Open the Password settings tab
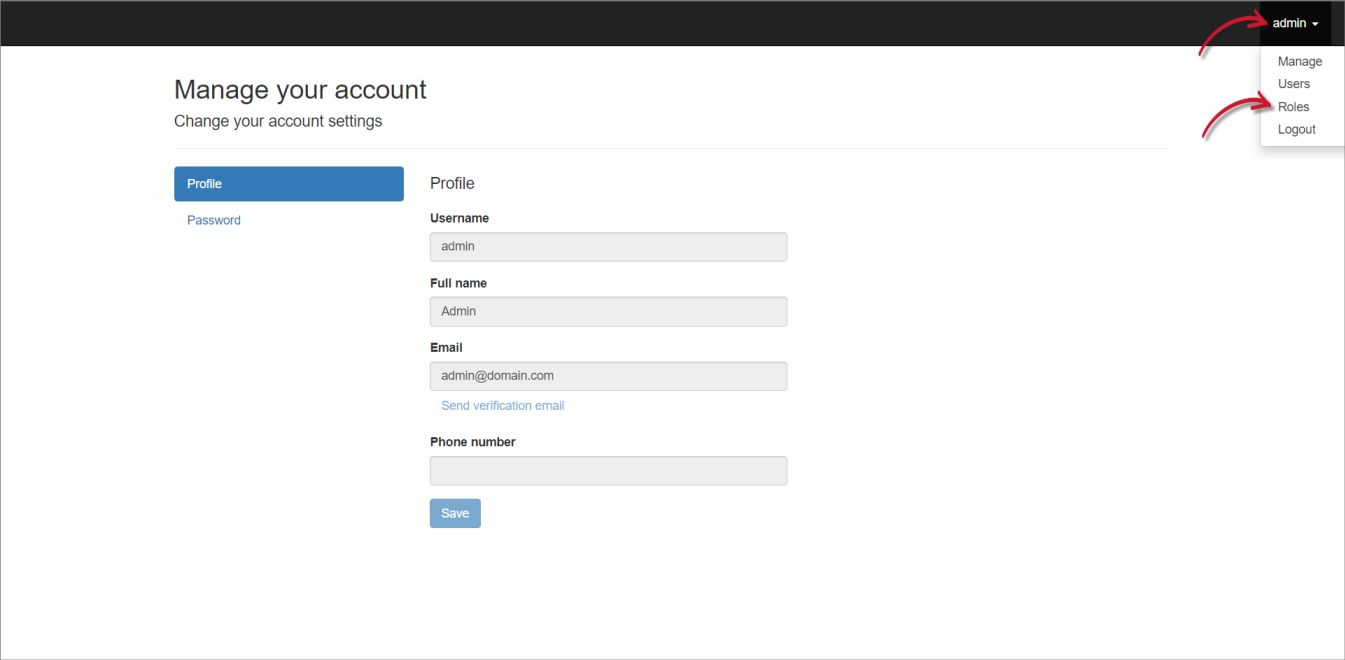Screen dimensions: 1345x660 213,220
